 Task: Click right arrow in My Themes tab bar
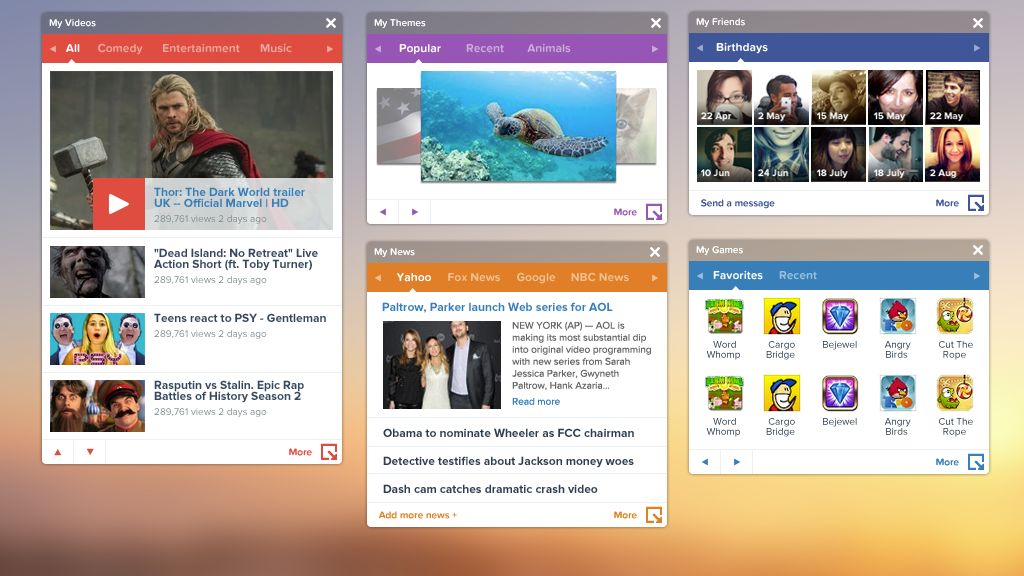[654, 48]
